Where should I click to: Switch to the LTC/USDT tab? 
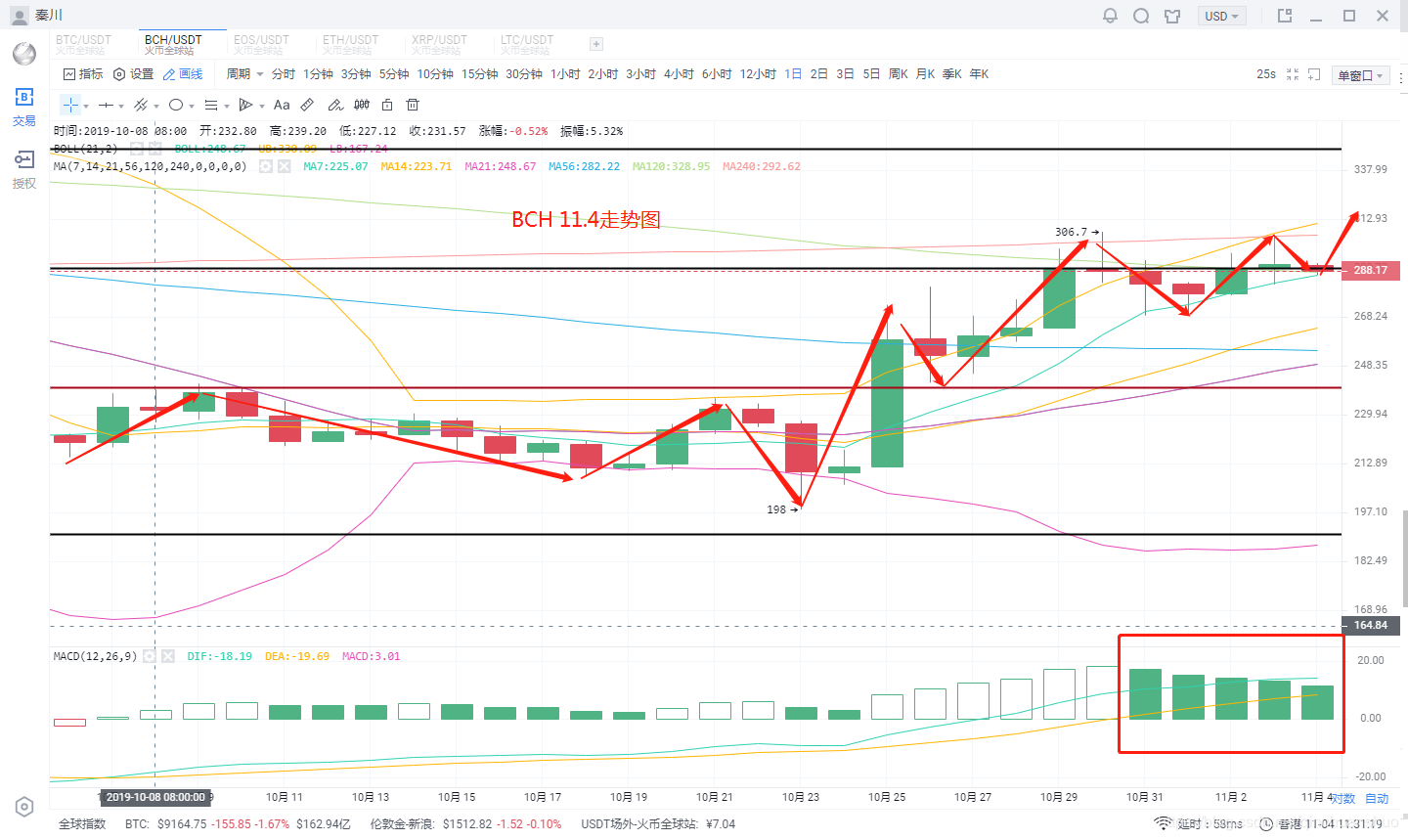pyautogui.click(x=527, y=44)
